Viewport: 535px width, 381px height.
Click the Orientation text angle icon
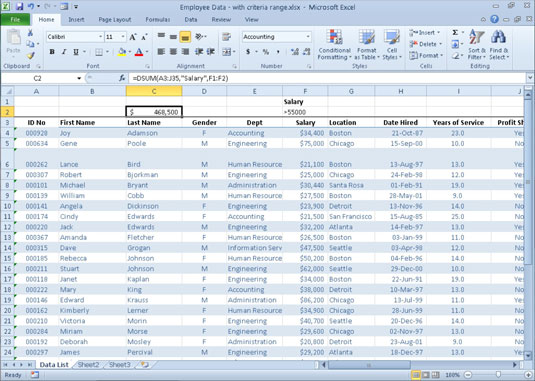pyautogui.click(x=199, y=36)
